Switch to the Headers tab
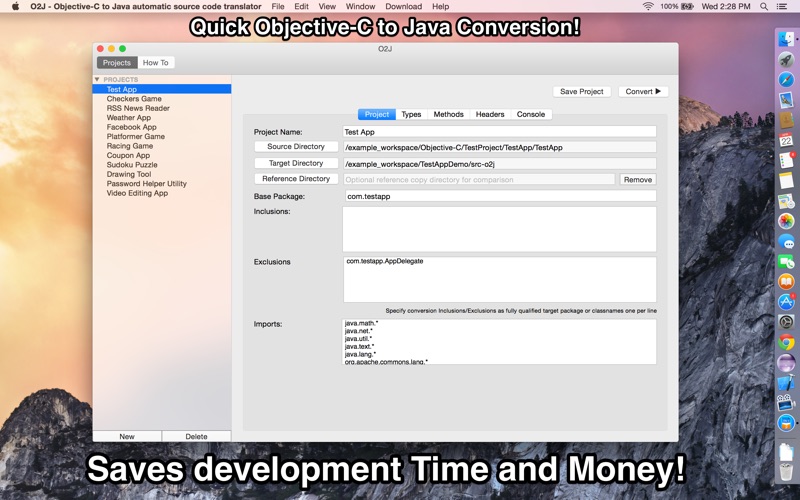 click(x=490, y=114)
